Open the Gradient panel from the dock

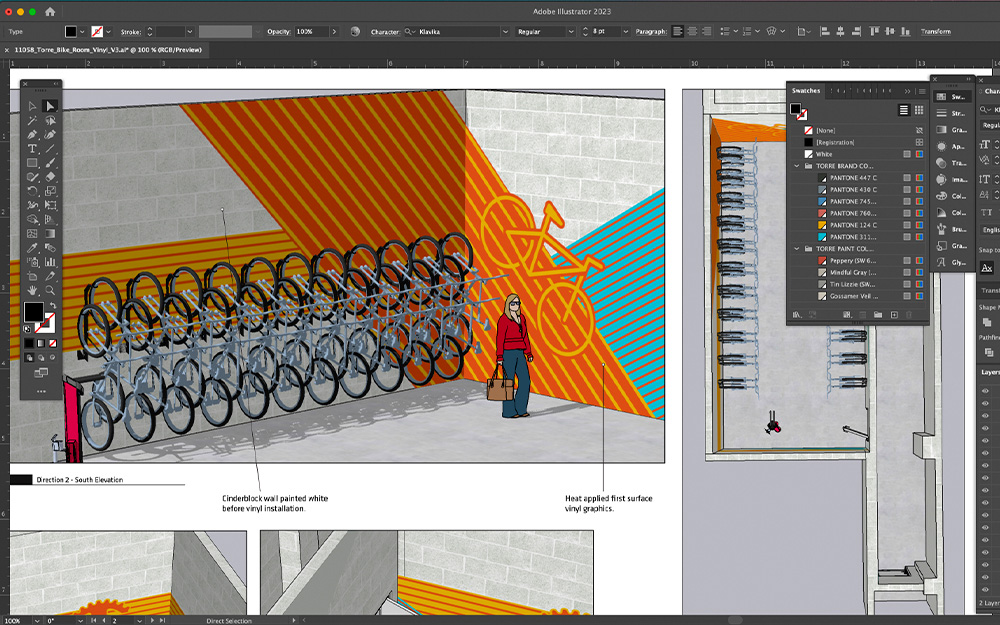click(950, 129)
